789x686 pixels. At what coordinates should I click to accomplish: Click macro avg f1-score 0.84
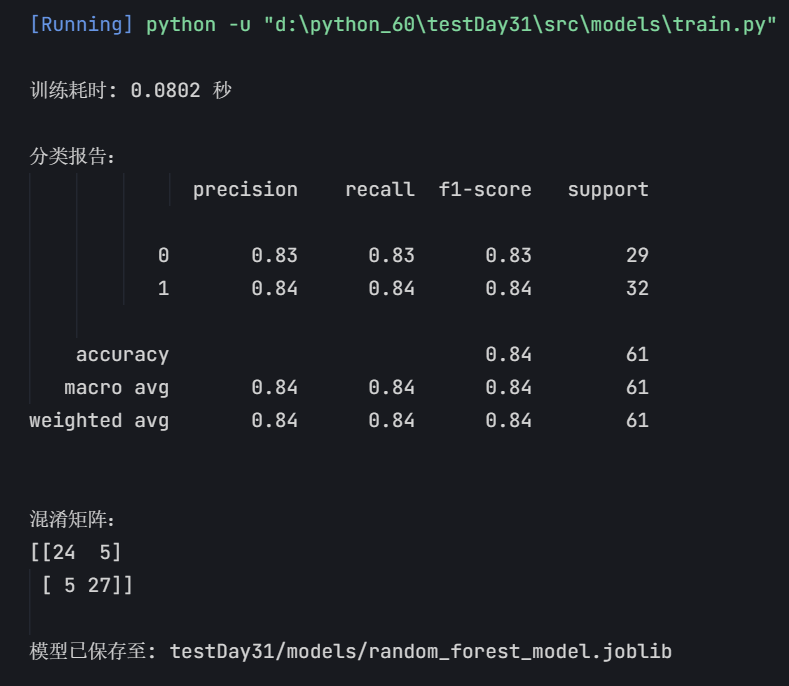tap(508, 388)
